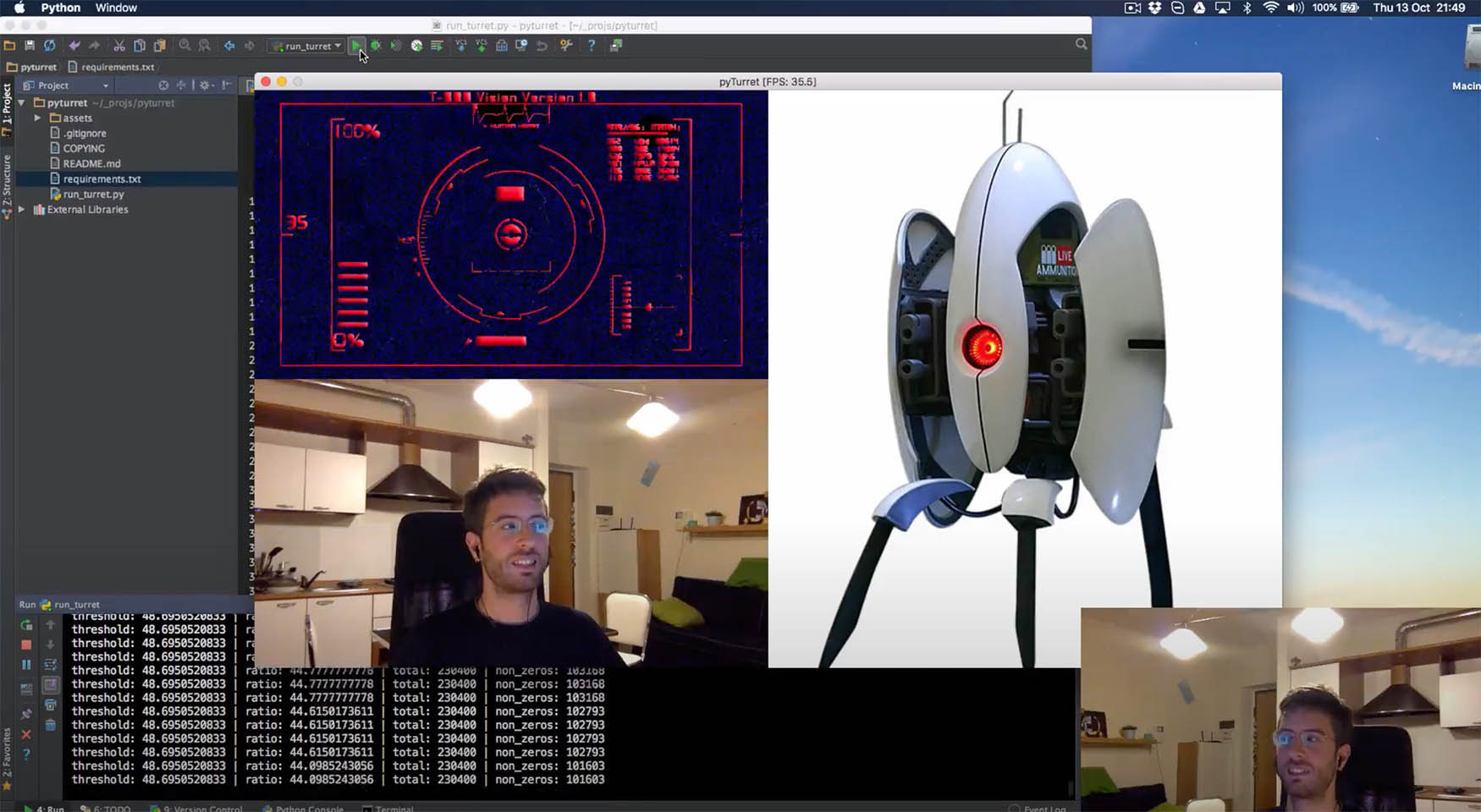Collapse the pyturret root folder
This screenshot has width=1481, height=812.
pos(22,102)
